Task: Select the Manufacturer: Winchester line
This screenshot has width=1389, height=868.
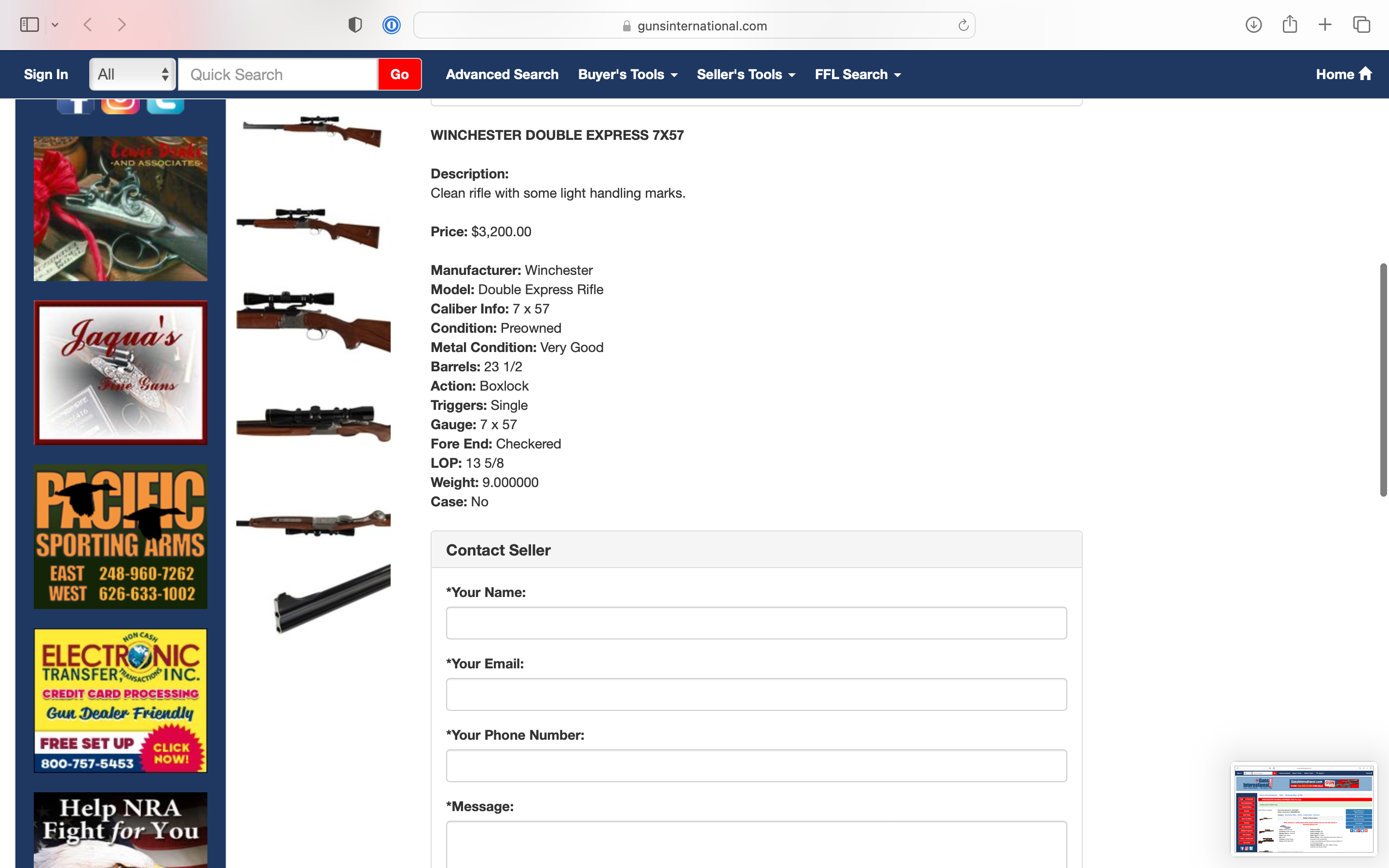Action: pyautogui.click(x=511, y=270)
